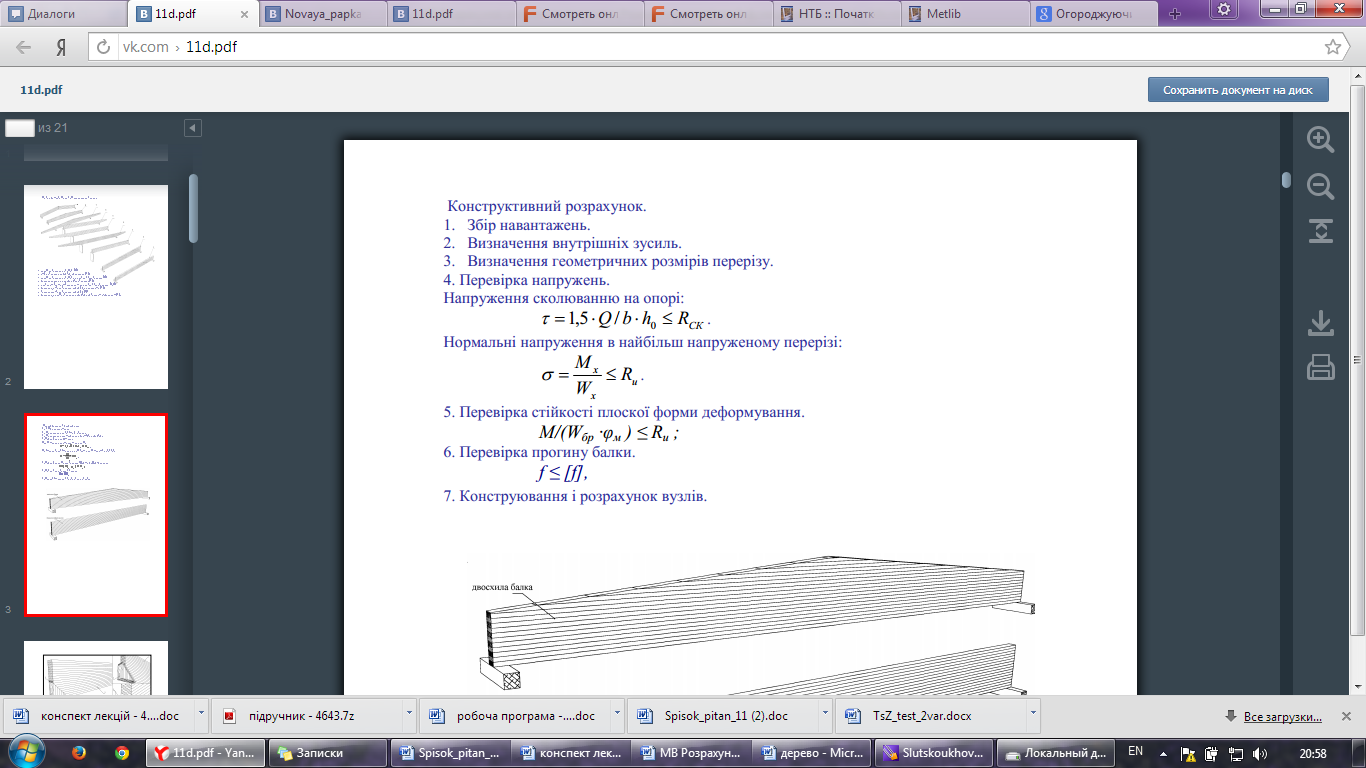Go back using the browser back arrow
Viewport: 1366px width, 768px height.
24,47
